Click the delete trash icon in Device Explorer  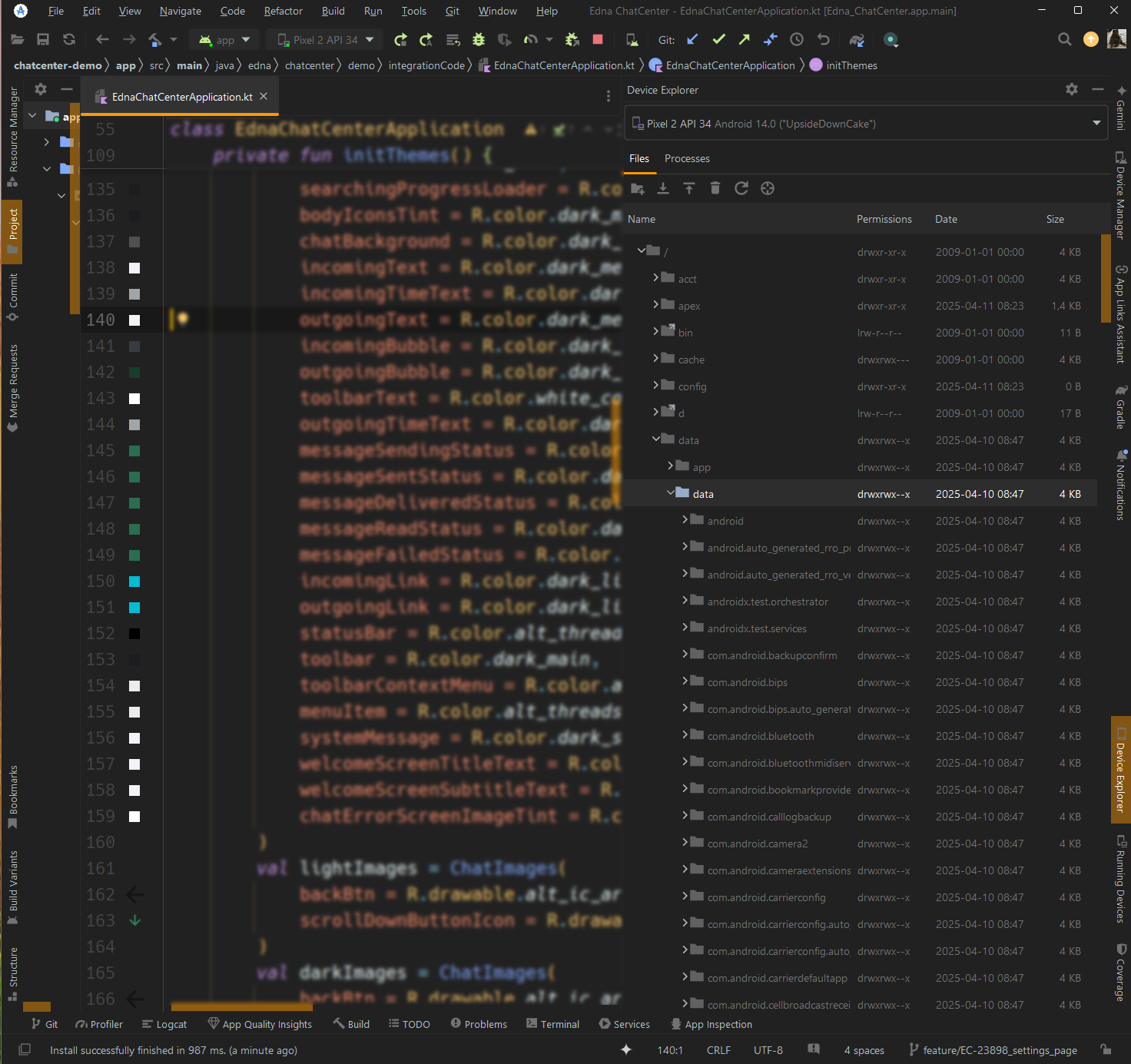[x=715, y=189]
